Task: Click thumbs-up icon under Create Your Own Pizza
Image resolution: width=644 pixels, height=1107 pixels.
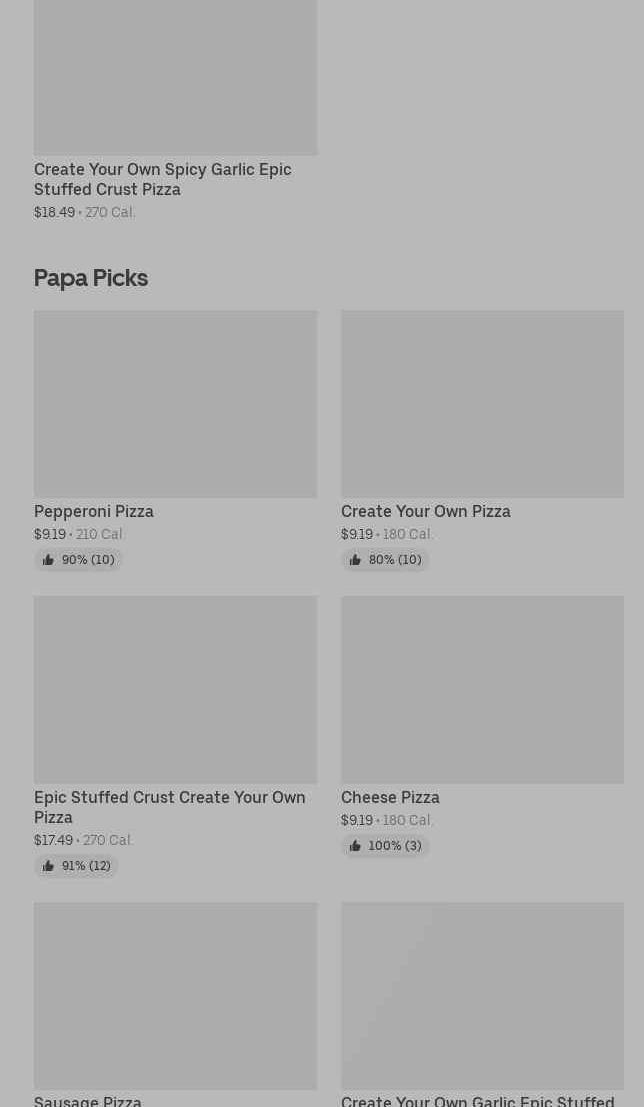Action: (355, 560)
